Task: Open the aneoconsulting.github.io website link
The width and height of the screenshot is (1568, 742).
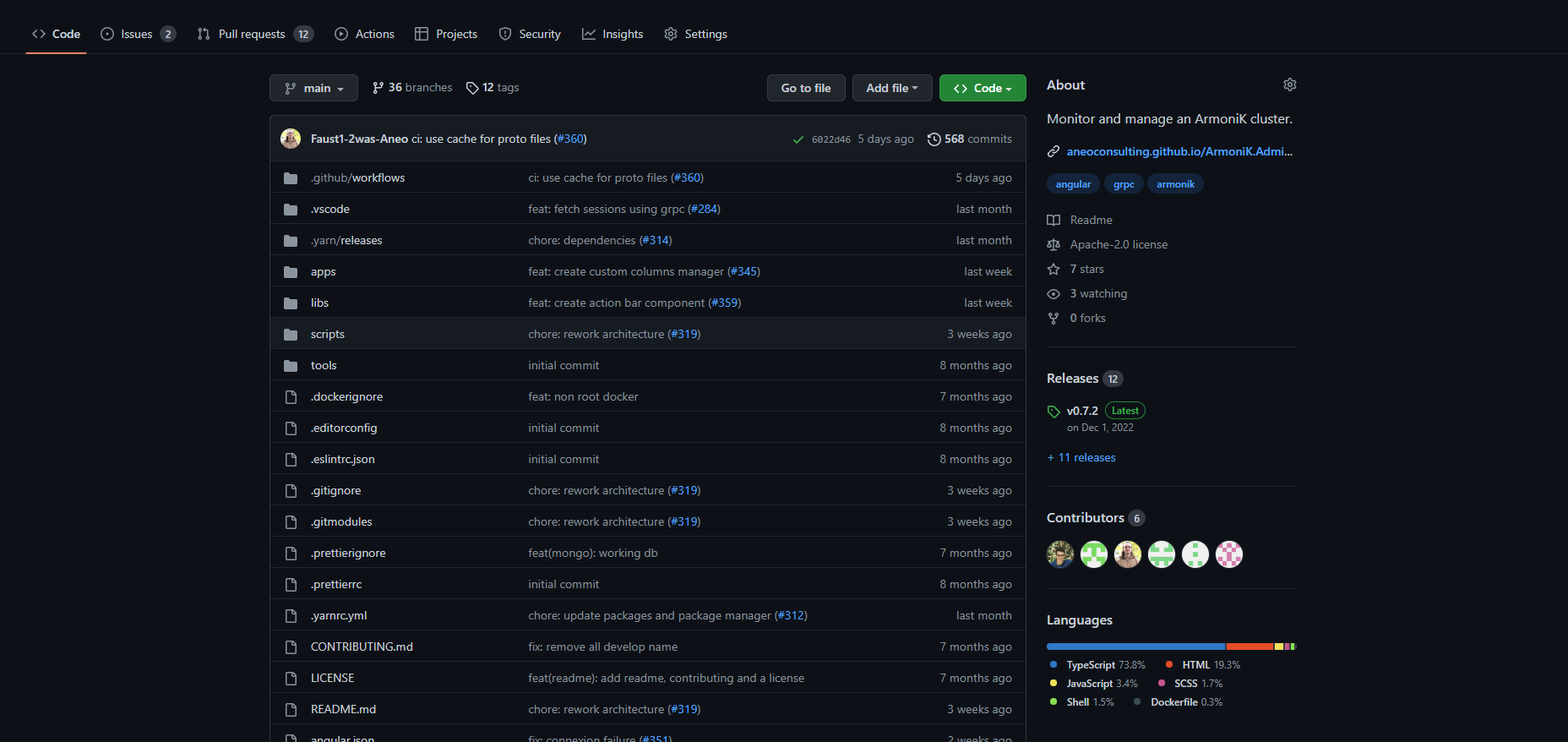Action: tap(1179, 151)
